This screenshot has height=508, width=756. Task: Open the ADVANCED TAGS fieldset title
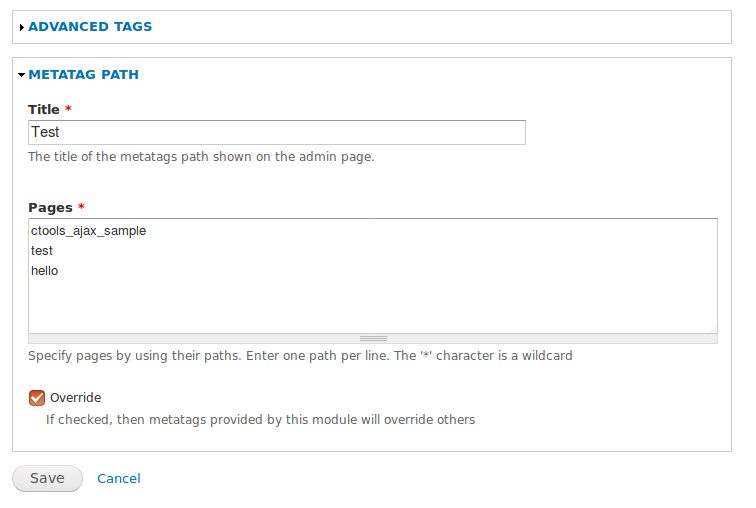pos(90,27)
